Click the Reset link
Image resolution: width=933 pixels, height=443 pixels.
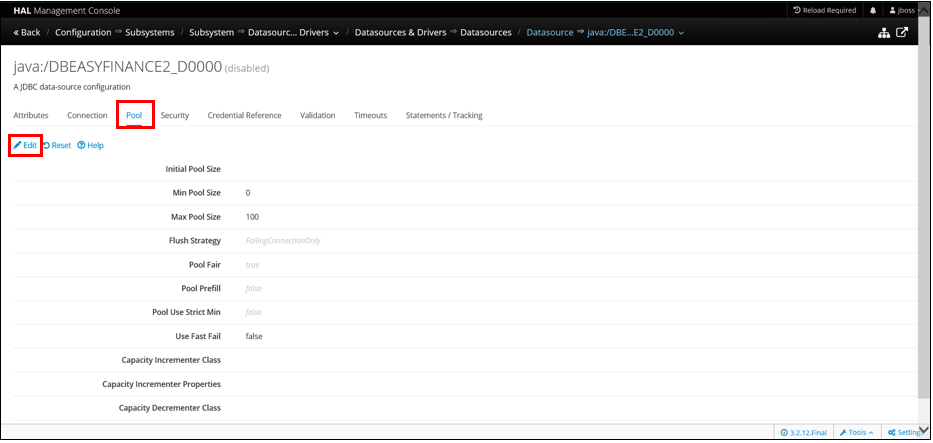(x=57, y=145)
